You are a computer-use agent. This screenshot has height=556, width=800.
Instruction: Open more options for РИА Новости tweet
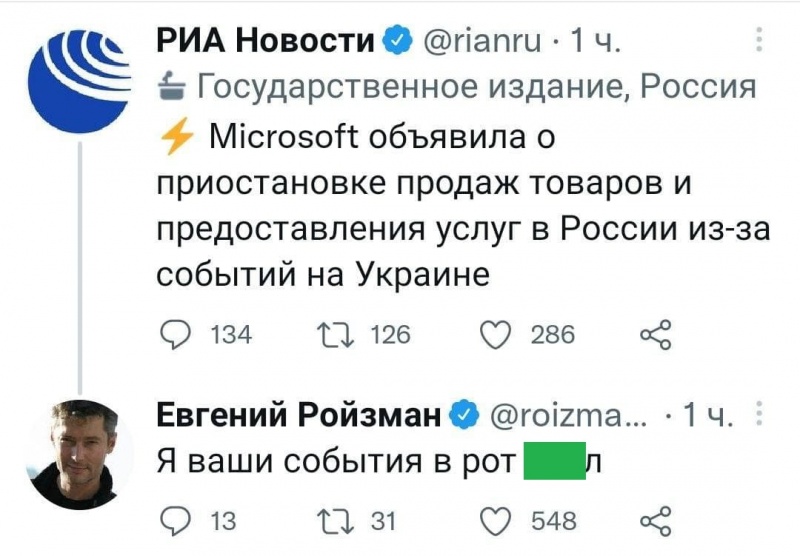pyautogui.click(x=759, y=39)
